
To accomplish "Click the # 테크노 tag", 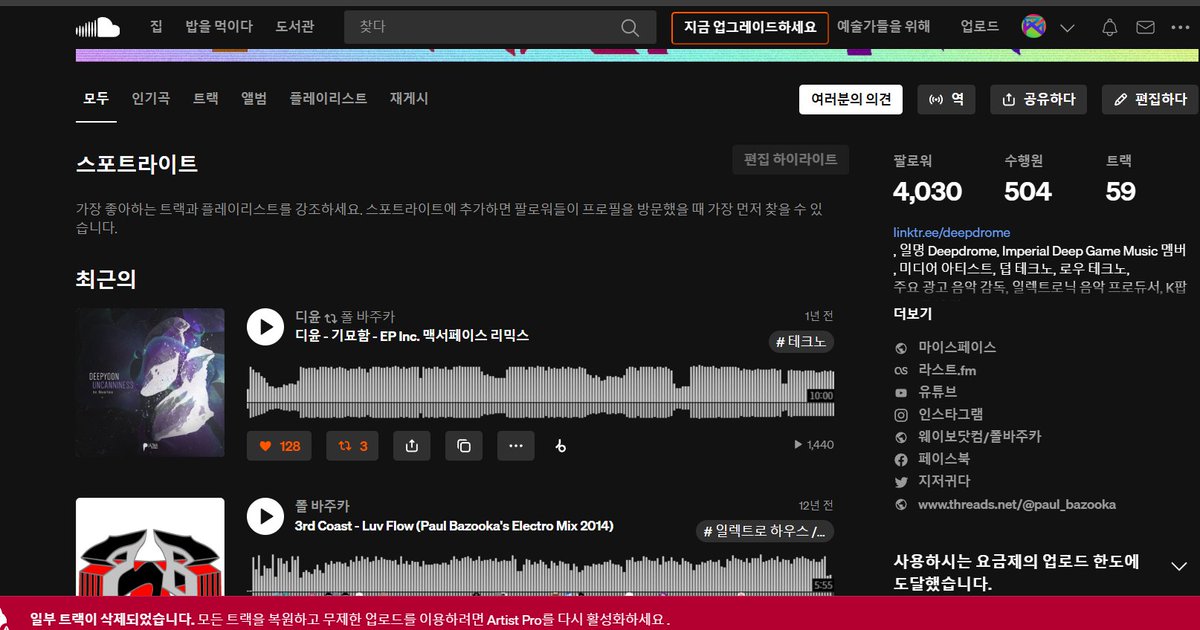I will click(800, 342).
